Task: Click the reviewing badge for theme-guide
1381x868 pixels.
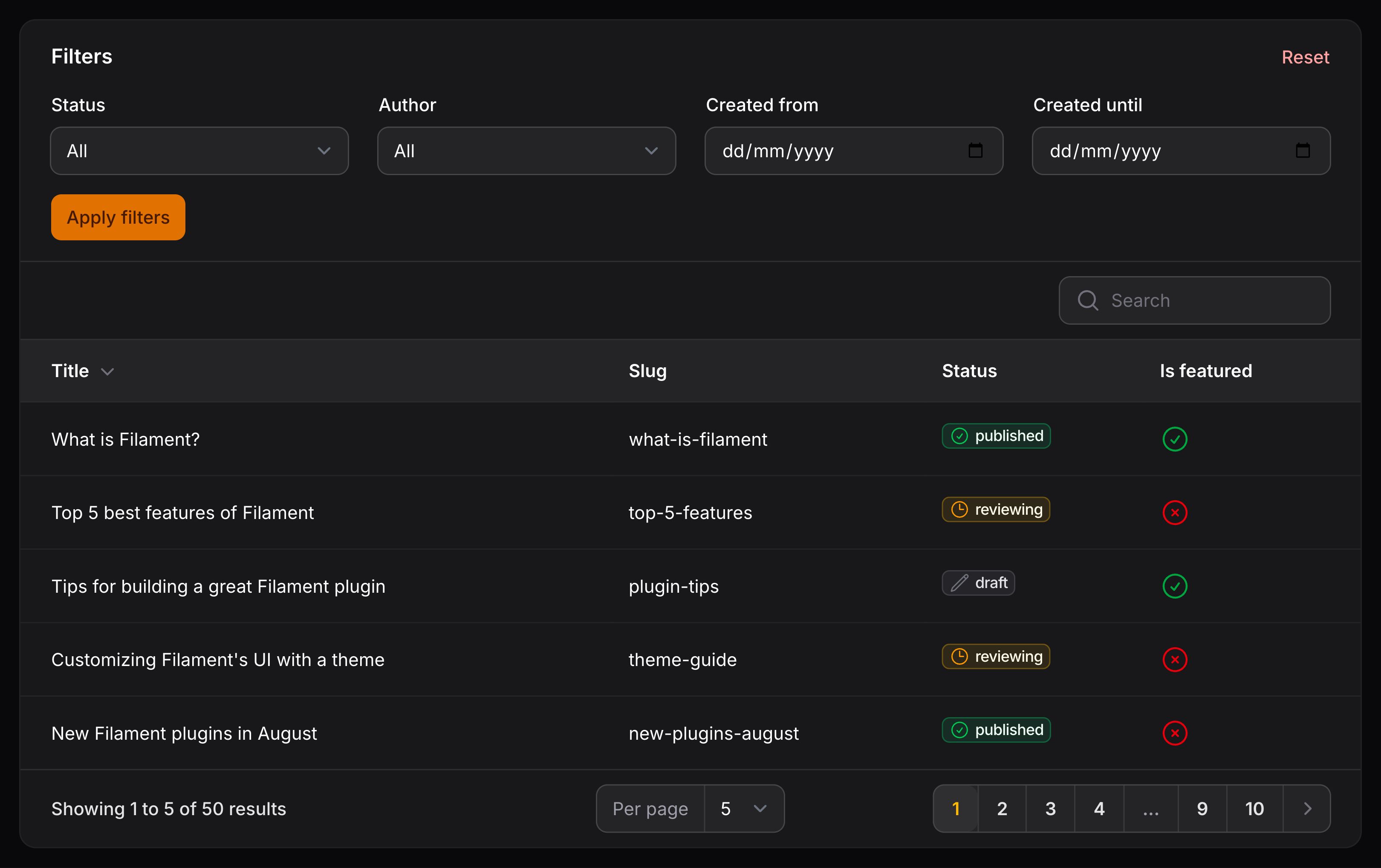Action: pyautogui.click(x=996, y=657)
